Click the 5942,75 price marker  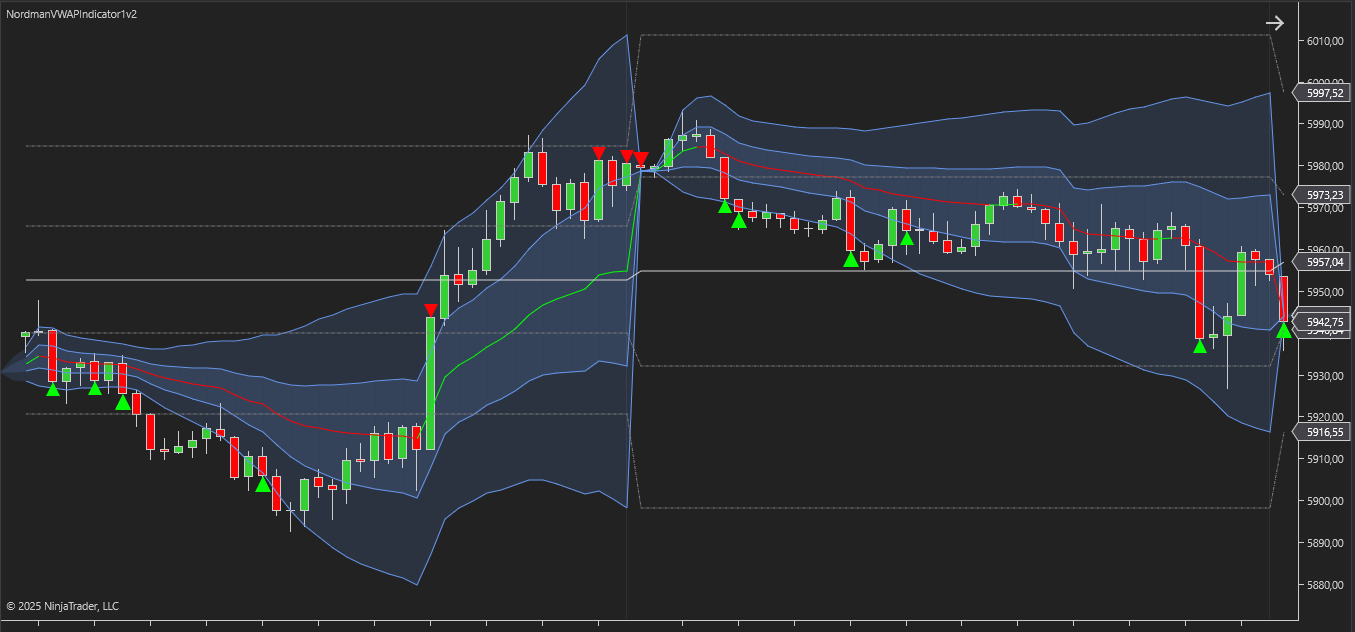coord(1321,322)
